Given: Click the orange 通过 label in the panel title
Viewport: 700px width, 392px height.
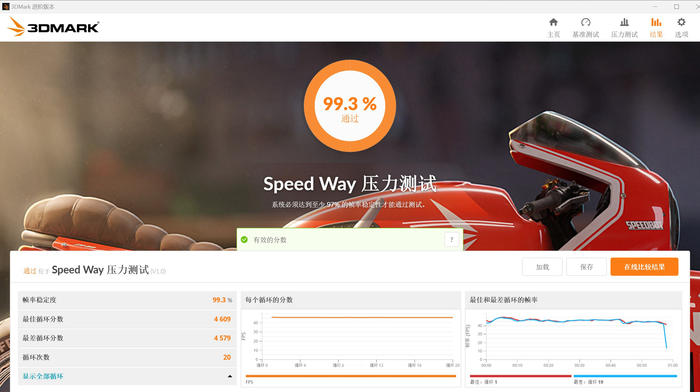Looking at the screenshot, I should [x=30, y=271].
